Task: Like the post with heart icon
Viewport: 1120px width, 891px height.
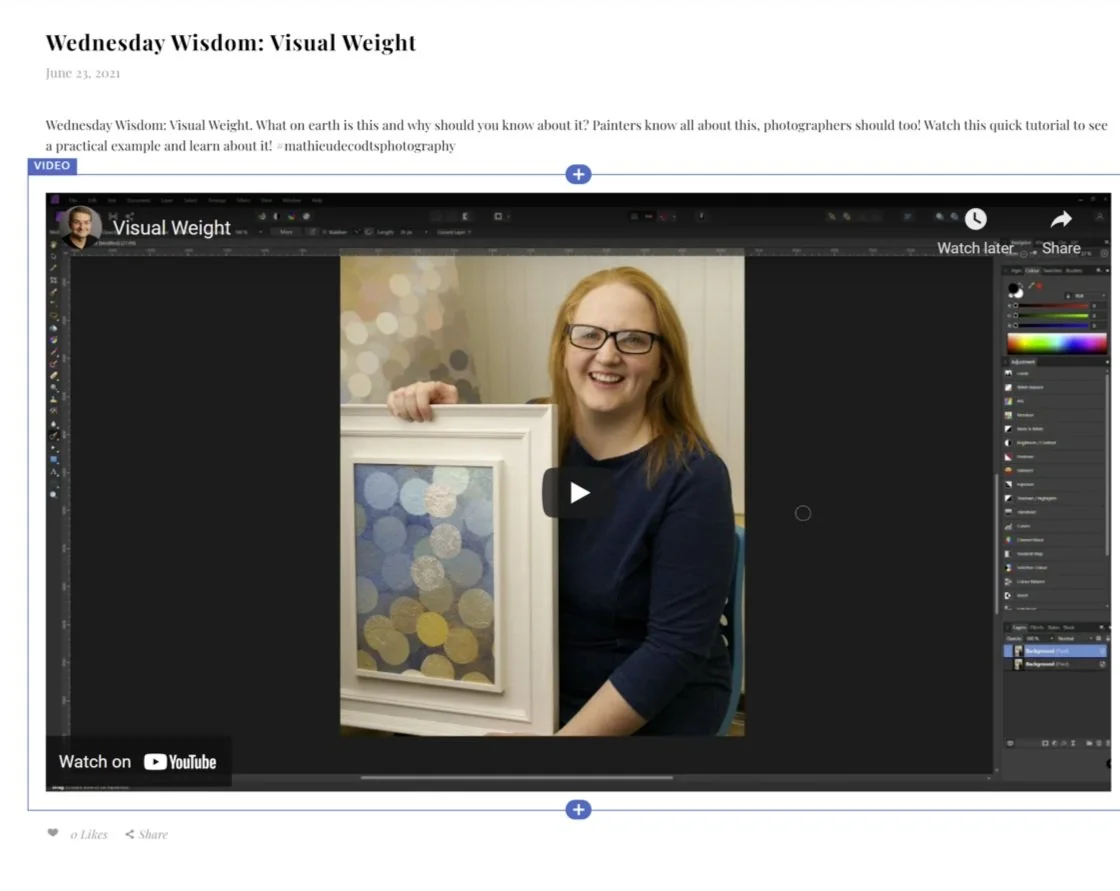Action: tap(53, 833)
